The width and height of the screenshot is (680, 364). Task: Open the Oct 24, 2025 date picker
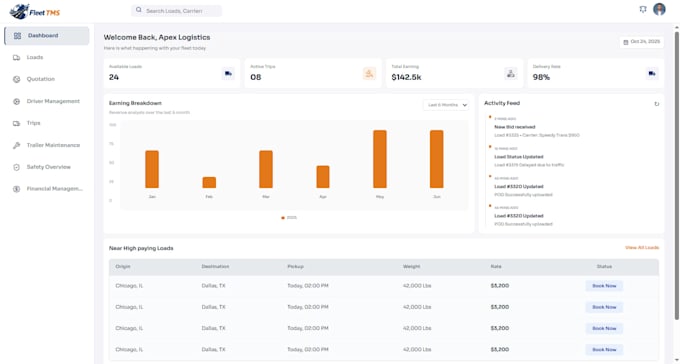[641, 42]
